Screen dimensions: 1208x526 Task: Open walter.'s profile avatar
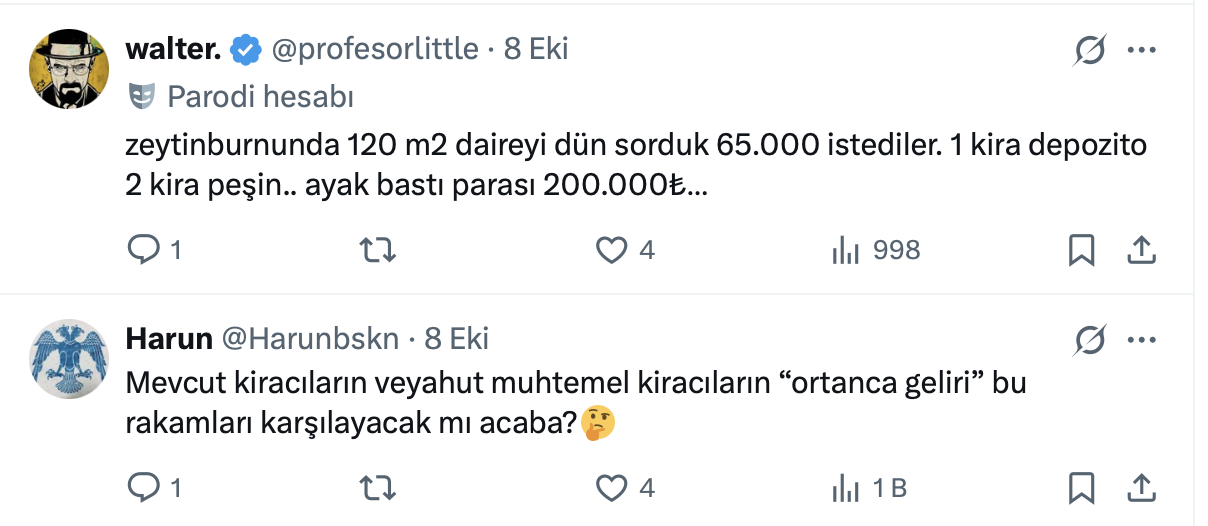[x=66, y=68]
